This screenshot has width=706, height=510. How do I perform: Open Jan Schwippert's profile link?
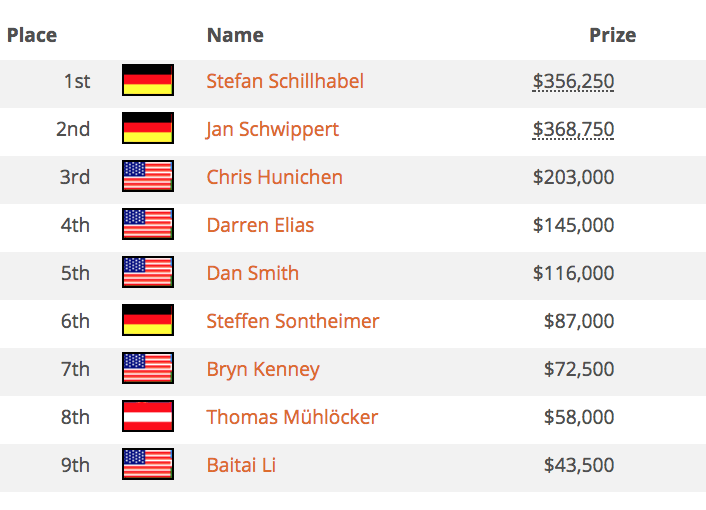click(272, 130)
